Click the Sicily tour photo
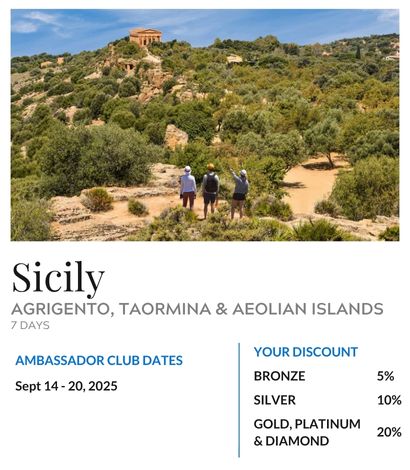 pos(205,125)
